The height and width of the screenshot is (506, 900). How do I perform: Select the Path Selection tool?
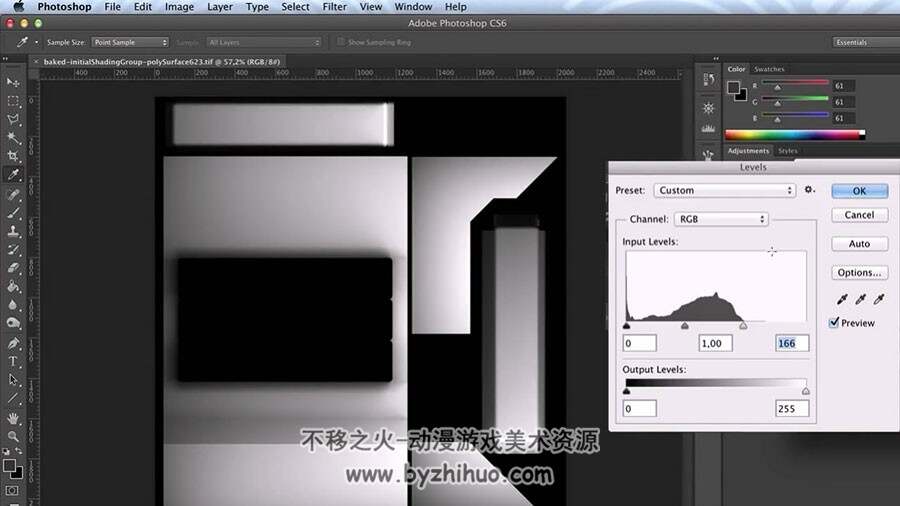(13, 380)
